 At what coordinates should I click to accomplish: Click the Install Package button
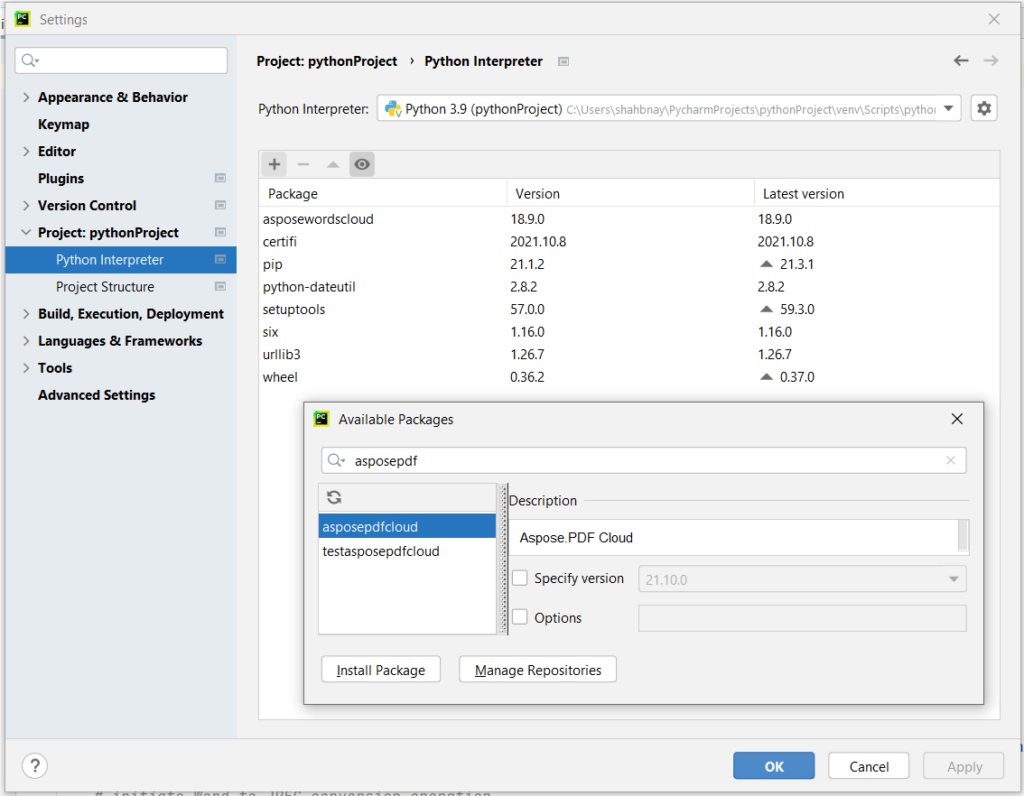381,669
